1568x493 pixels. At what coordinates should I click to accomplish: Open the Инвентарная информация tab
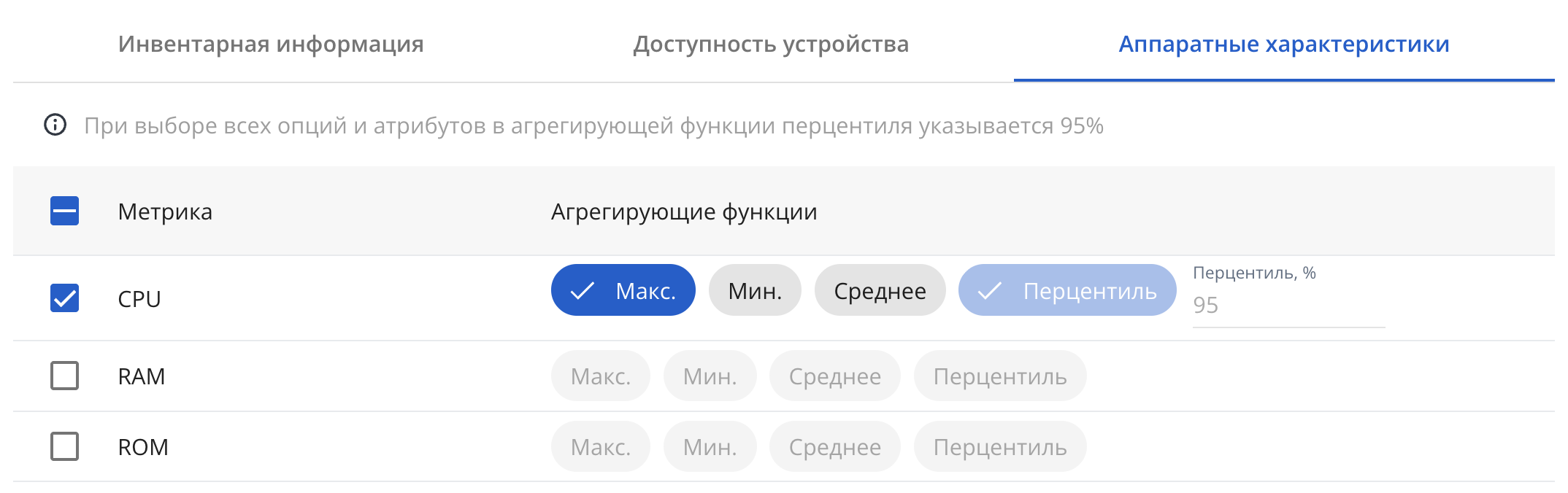point(271,44)
